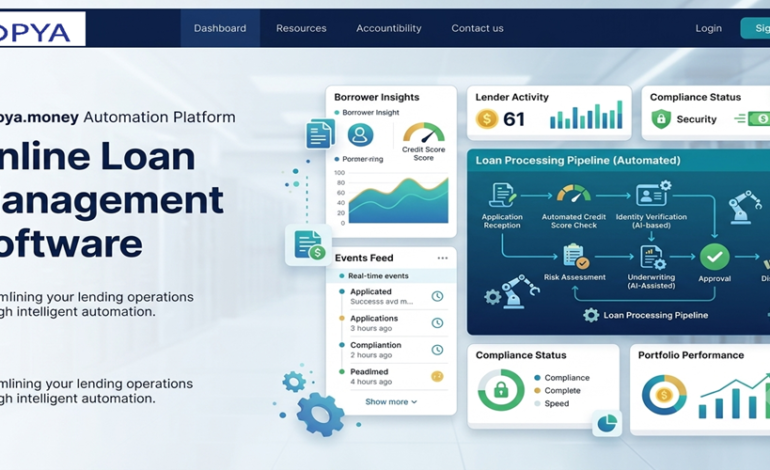Click the Lender Activity bar chart
This screenshot has height=470, width=770.
click(x=586, y=114)
